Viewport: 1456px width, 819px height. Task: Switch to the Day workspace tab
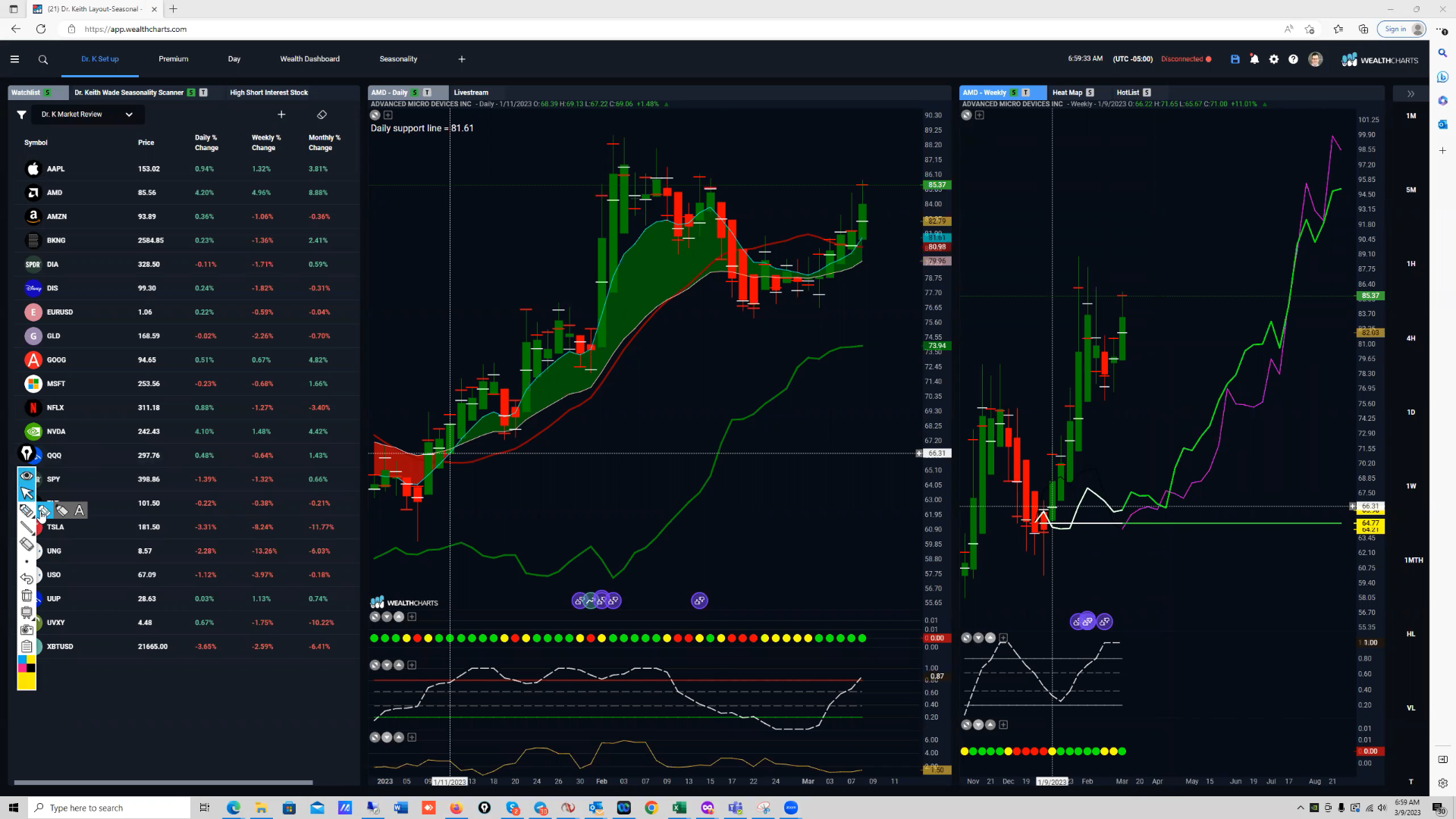click(x=234, y=59)
